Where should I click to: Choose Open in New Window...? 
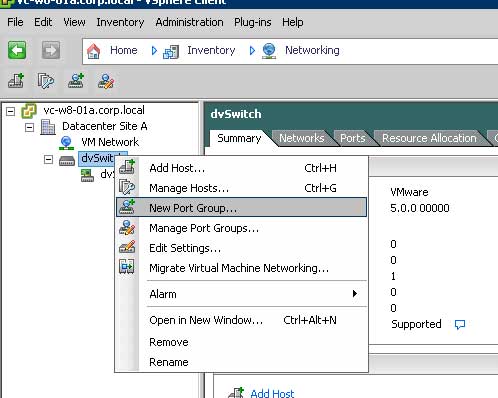[242, 320]
